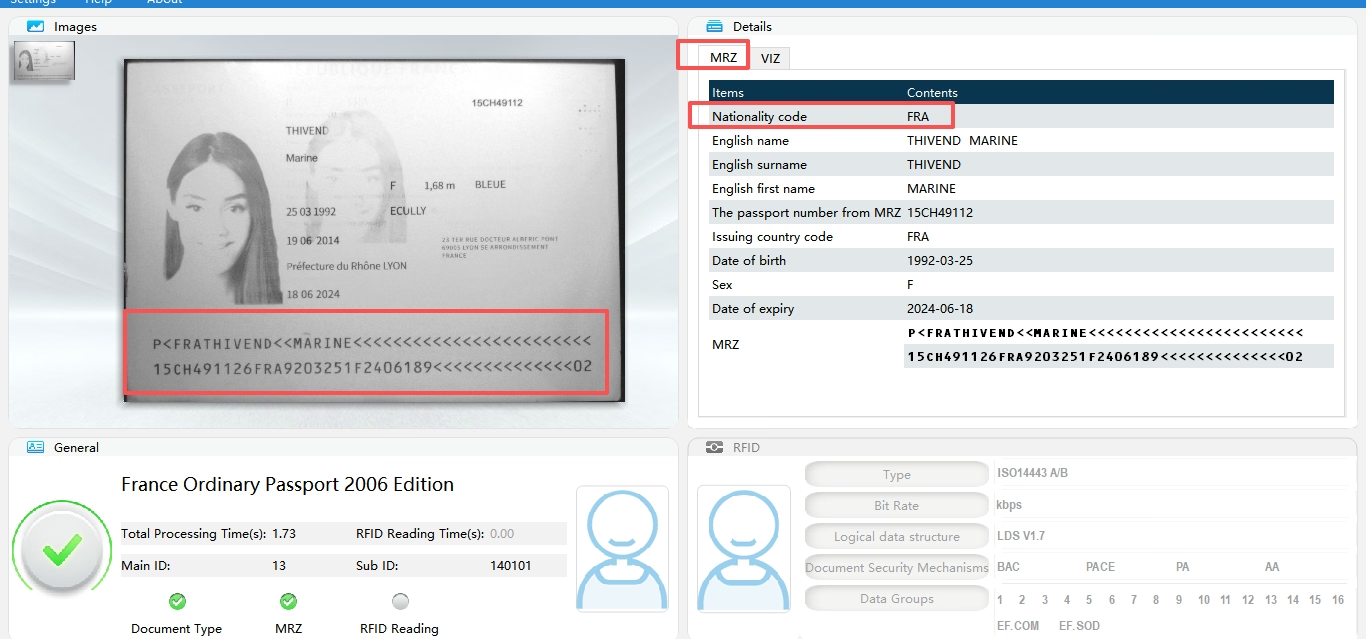1366x639 pixels.
Task: Click the English surname row label
Action: [759, 164]
